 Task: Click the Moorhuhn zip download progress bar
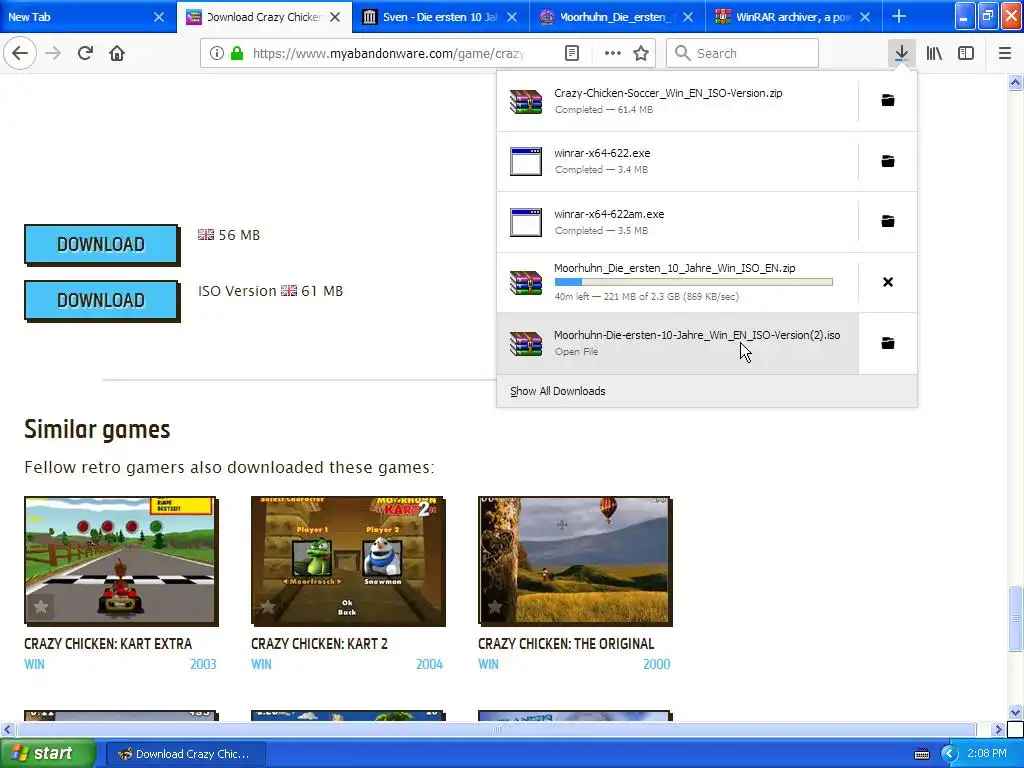coord(694,282)
